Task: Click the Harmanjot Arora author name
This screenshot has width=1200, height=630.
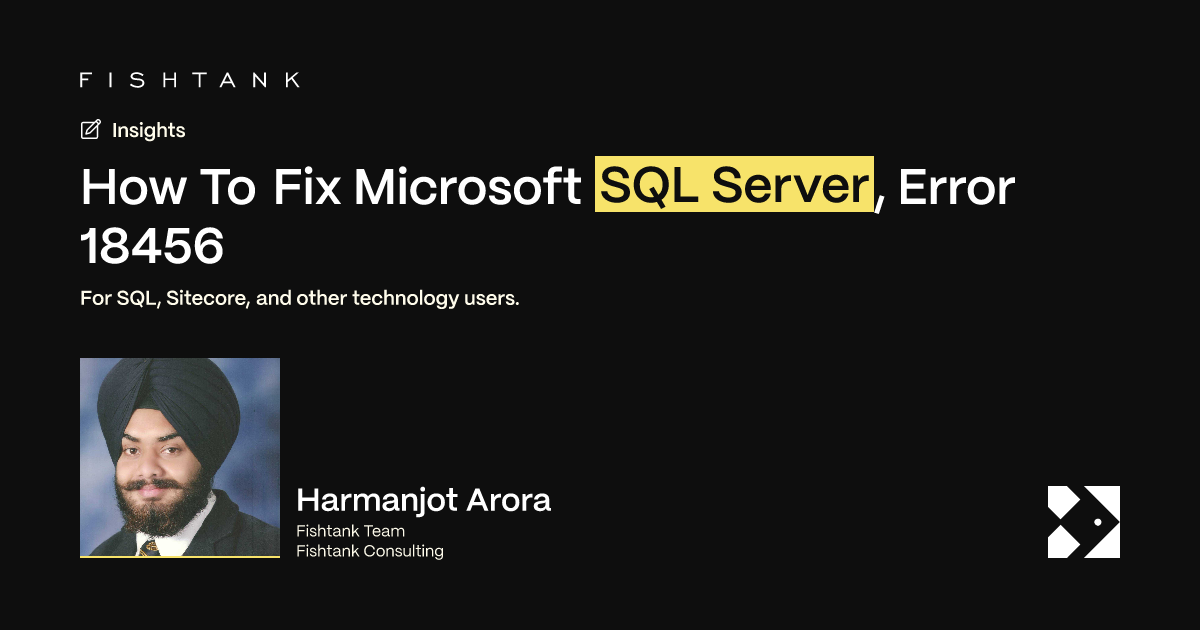Action: [424, 500]
